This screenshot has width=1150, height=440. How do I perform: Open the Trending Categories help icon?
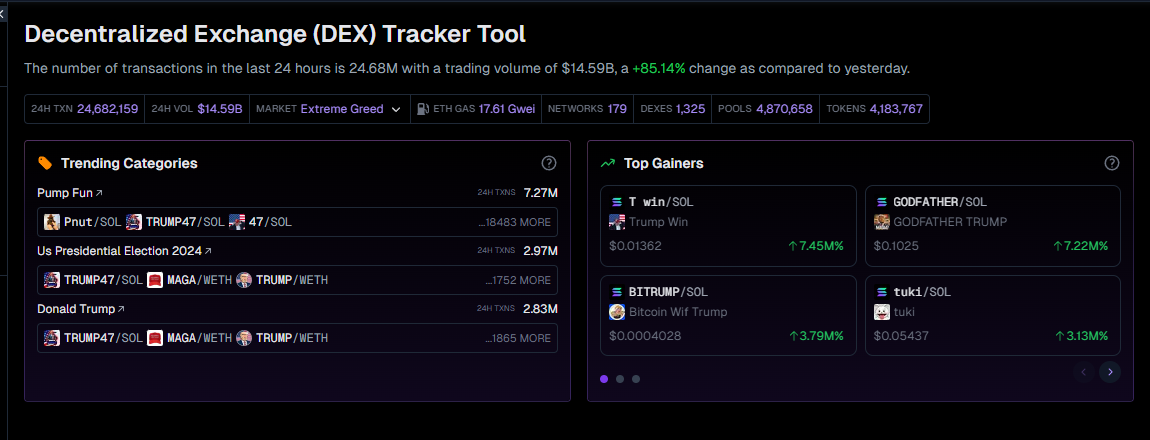[x=549, y=163]
